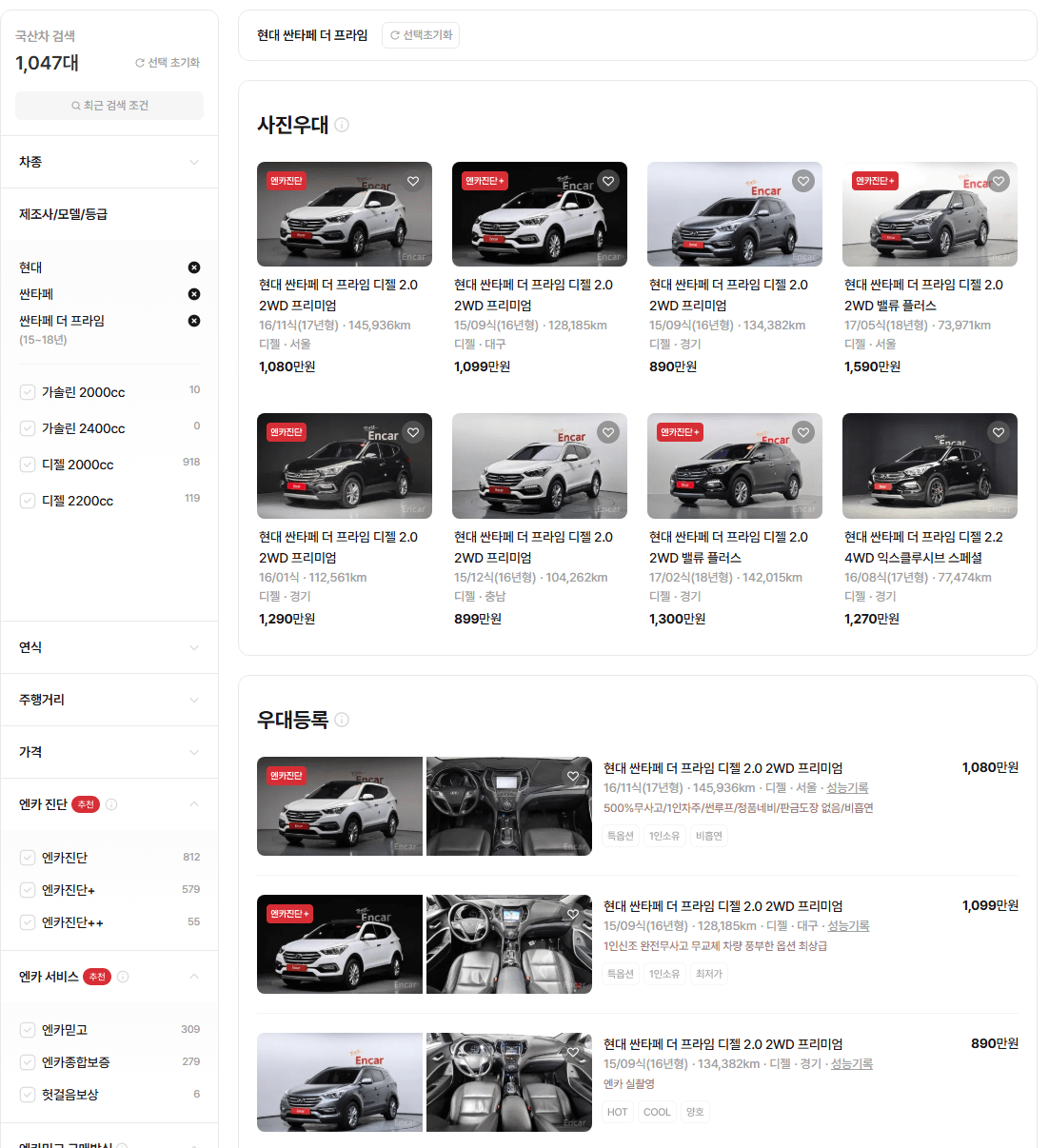Favorite the 1,300만원 car card
The height and width of the screenshot is (1148, 1049).
(803, 432)
